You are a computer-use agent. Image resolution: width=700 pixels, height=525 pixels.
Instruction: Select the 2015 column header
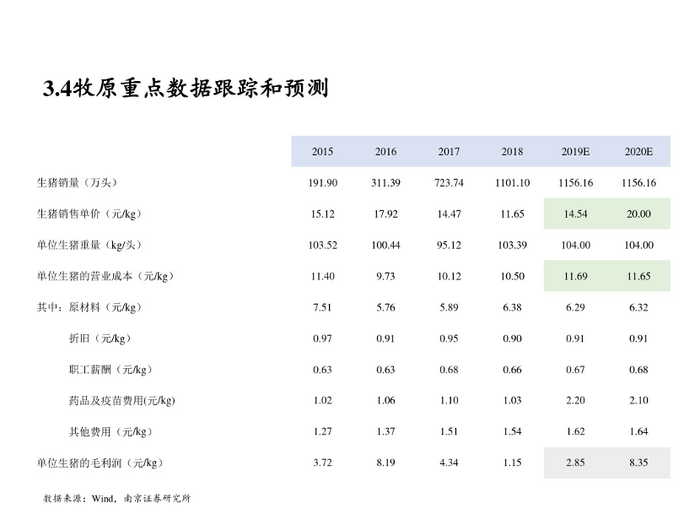pos(322,152)
